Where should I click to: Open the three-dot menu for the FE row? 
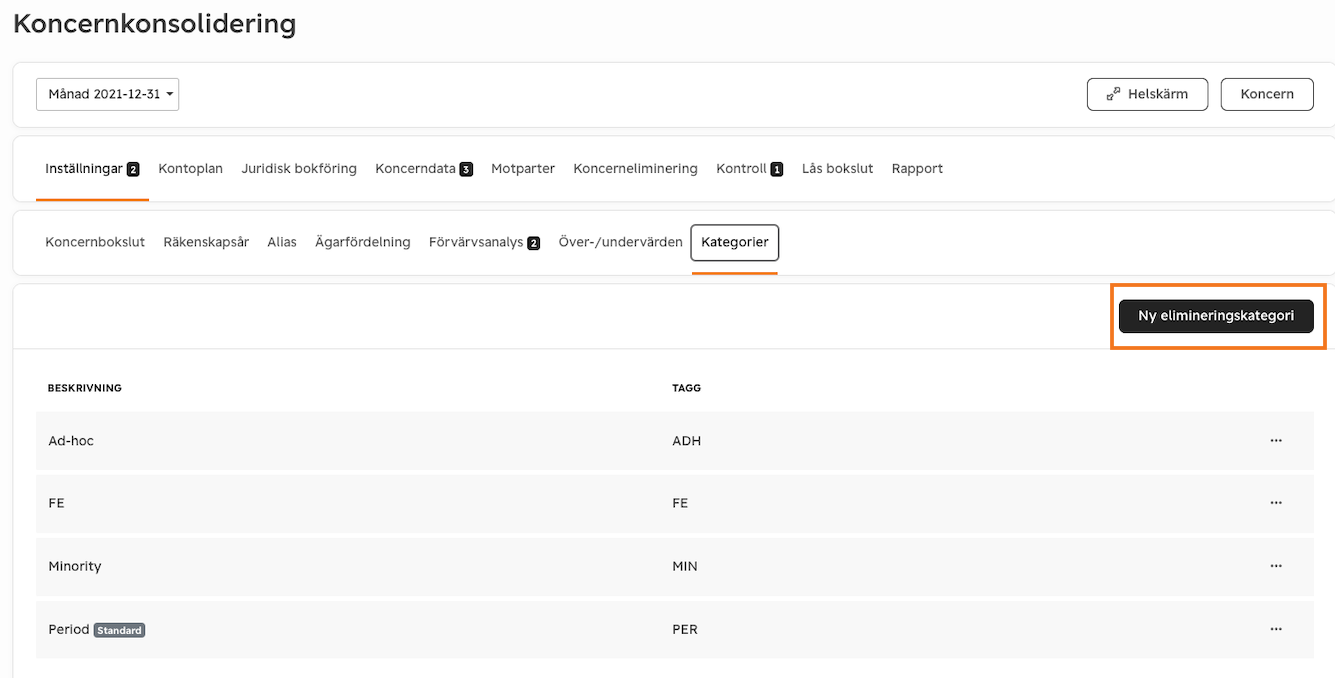click(1276, 503)
